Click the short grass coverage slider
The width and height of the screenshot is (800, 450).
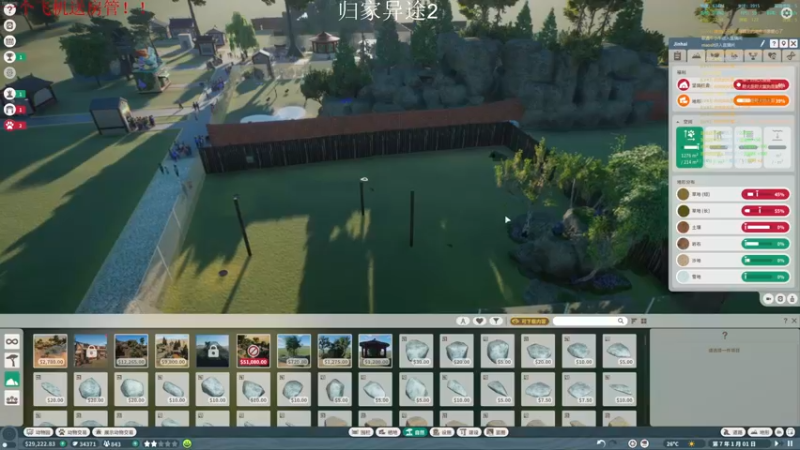pyautogui.click(x=765, y=194)
